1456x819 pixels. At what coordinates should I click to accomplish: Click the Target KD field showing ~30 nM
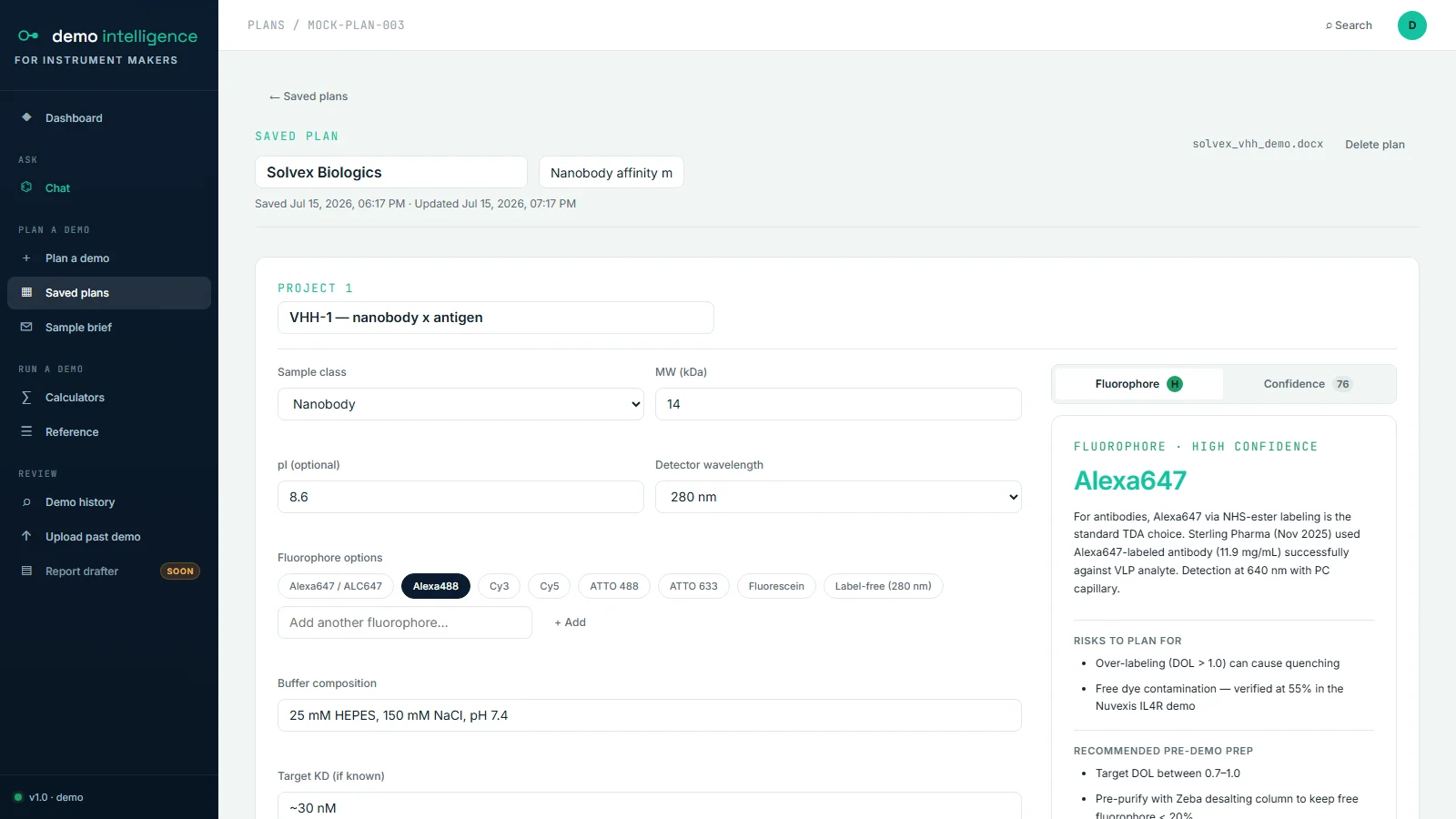point(650,807)
